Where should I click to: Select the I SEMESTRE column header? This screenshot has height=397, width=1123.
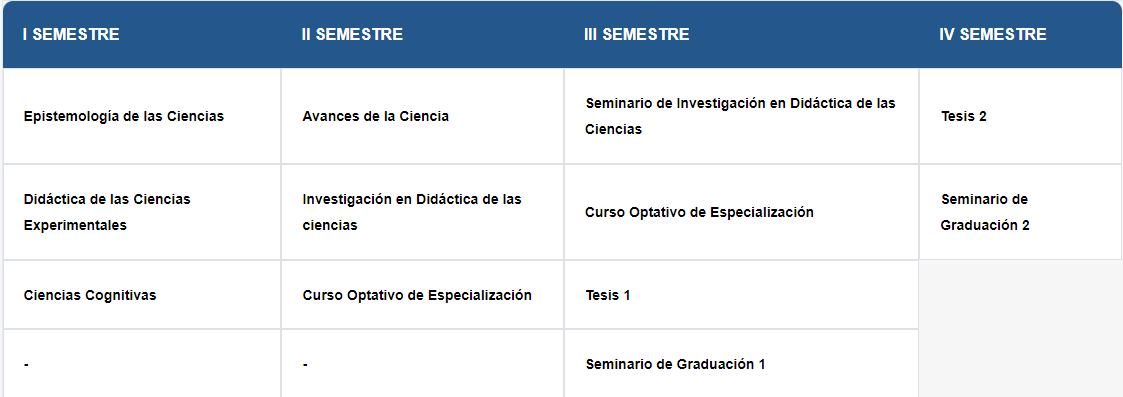pyautogui.click(x=71, y=34)
